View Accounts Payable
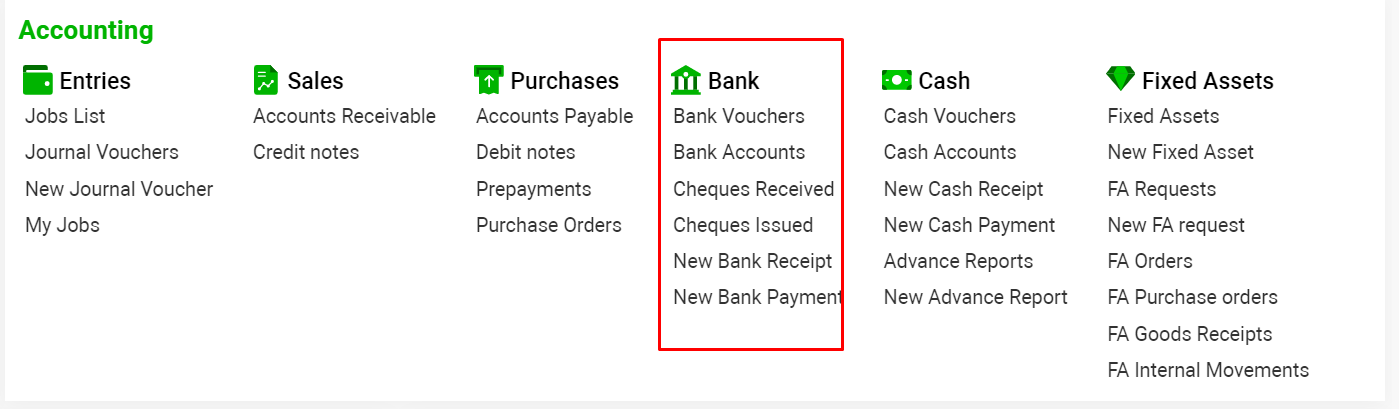The height and width of the screenshot is (409, 1399). pos(554,116)
